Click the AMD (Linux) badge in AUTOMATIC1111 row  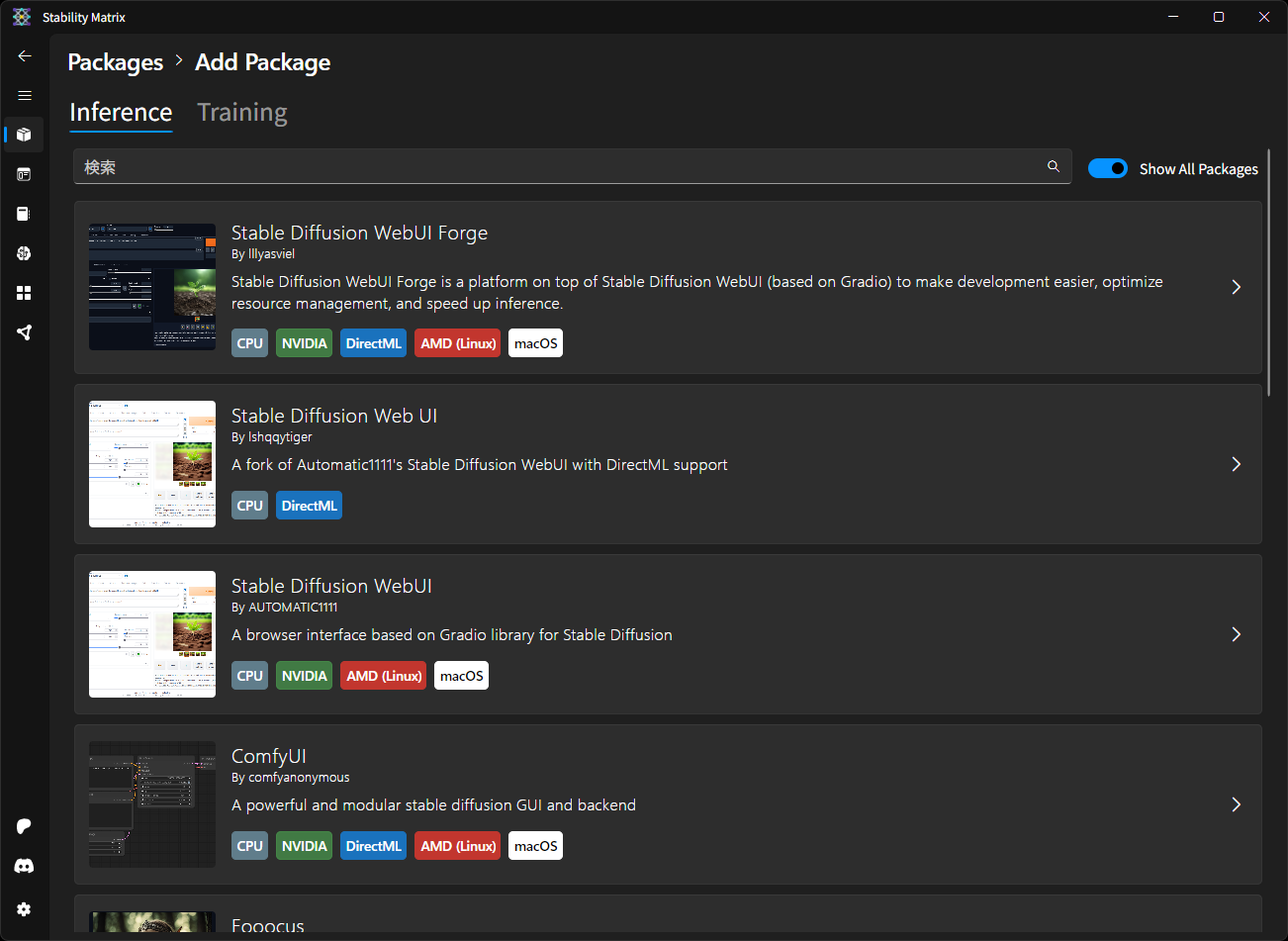(x=384, y=676)
